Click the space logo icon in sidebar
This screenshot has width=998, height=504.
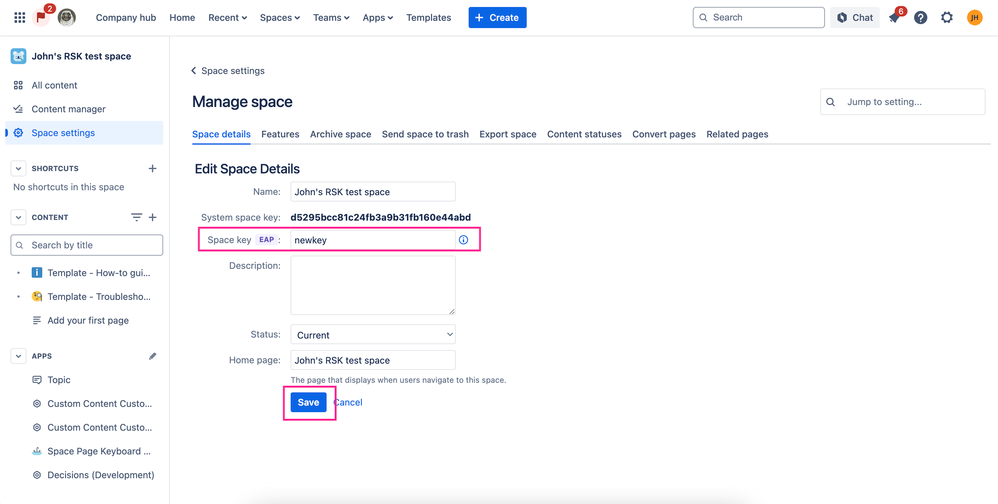coord(18,56)
